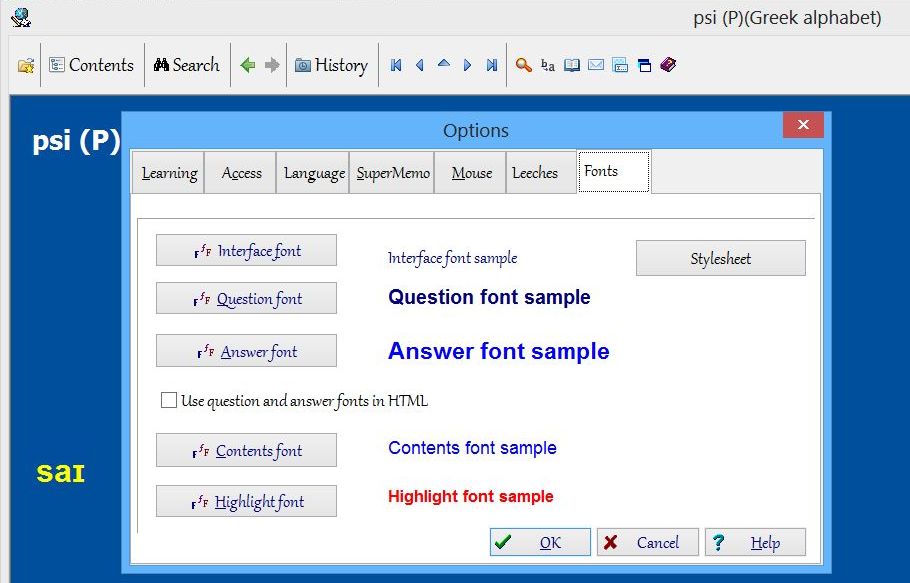Screen dimensions: 910x583
Task: Enable Use question and answer fonts in HTML
Action: tap(169, 401)
